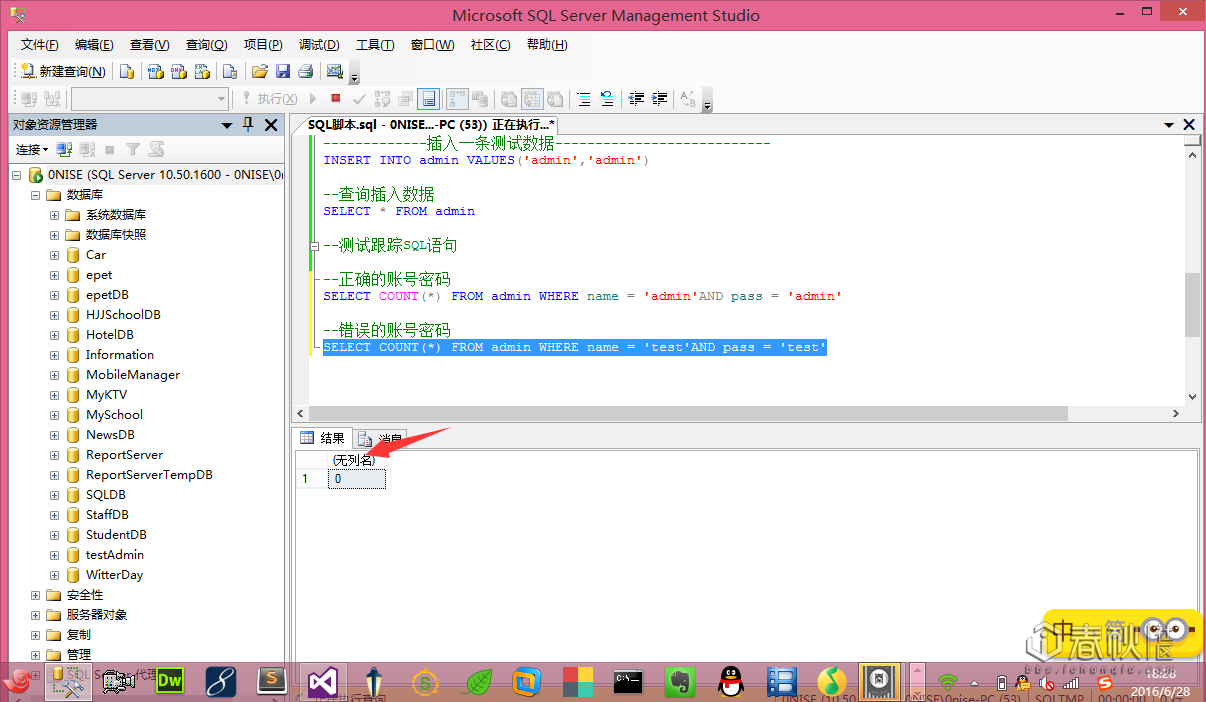Open the 文件(F) menu
This screenshot has width=1206, height=702.
pyautogui.click(x=39, y=45)
